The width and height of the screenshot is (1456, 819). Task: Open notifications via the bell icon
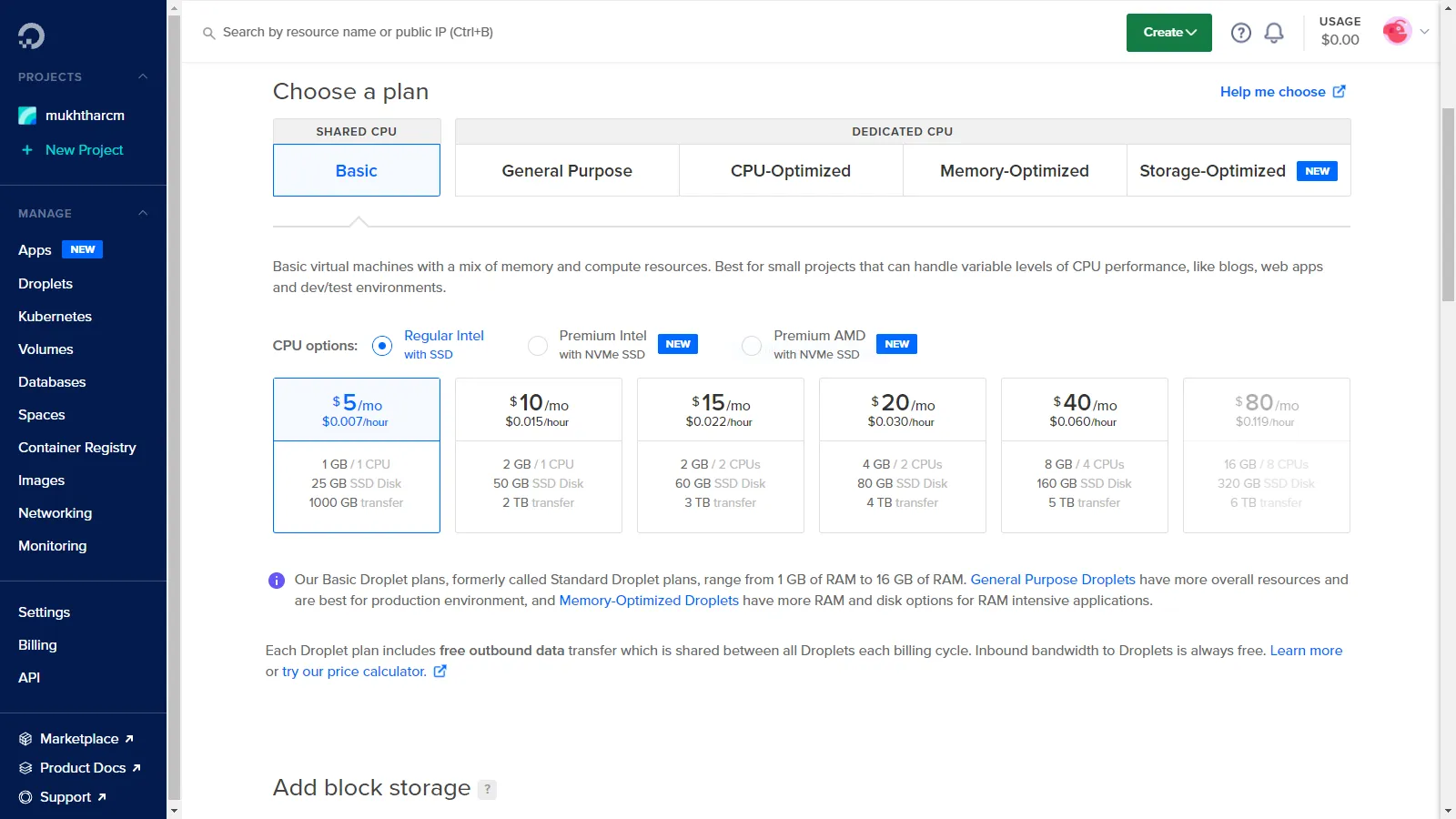(x=1274, y=32)
